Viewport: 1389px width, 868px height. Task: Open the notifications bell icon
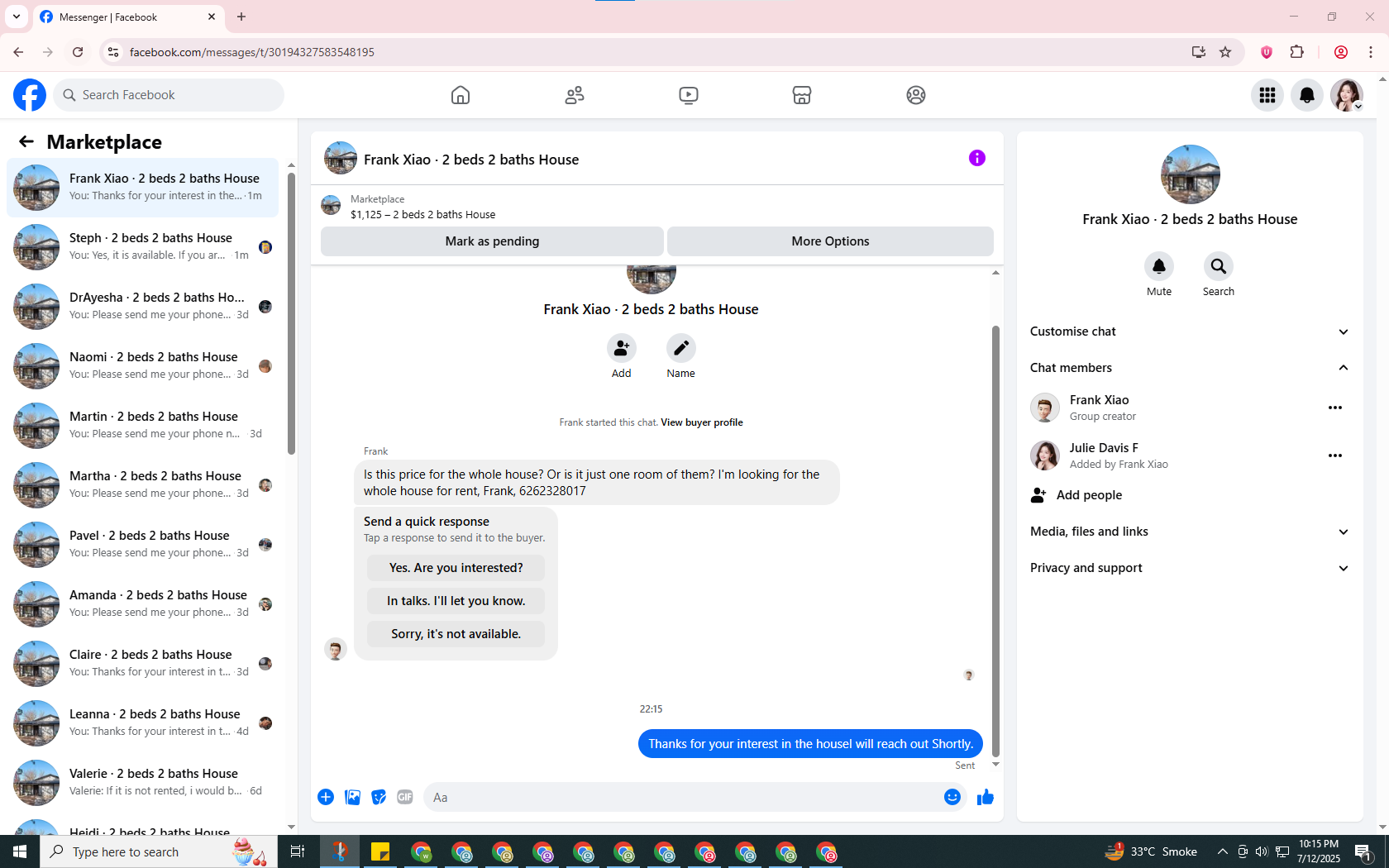click(x=1307, y=95)
